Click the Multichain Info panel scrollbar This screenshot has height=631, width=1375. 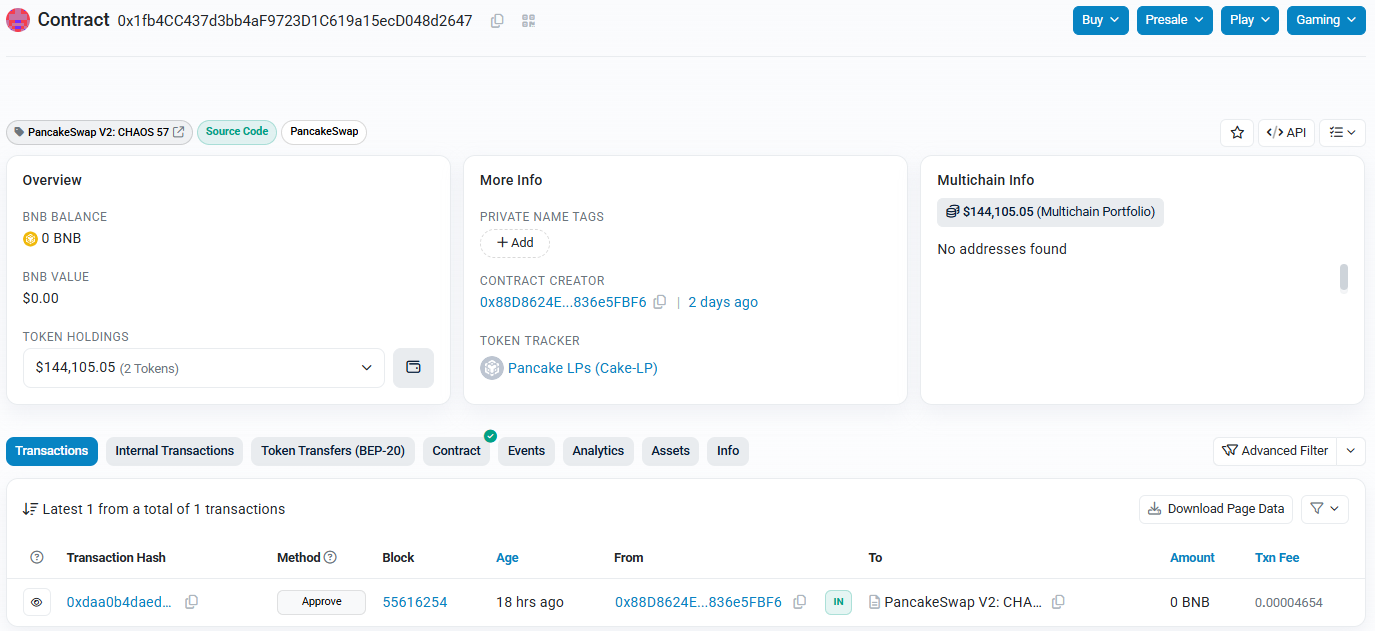coord(1344,277)
